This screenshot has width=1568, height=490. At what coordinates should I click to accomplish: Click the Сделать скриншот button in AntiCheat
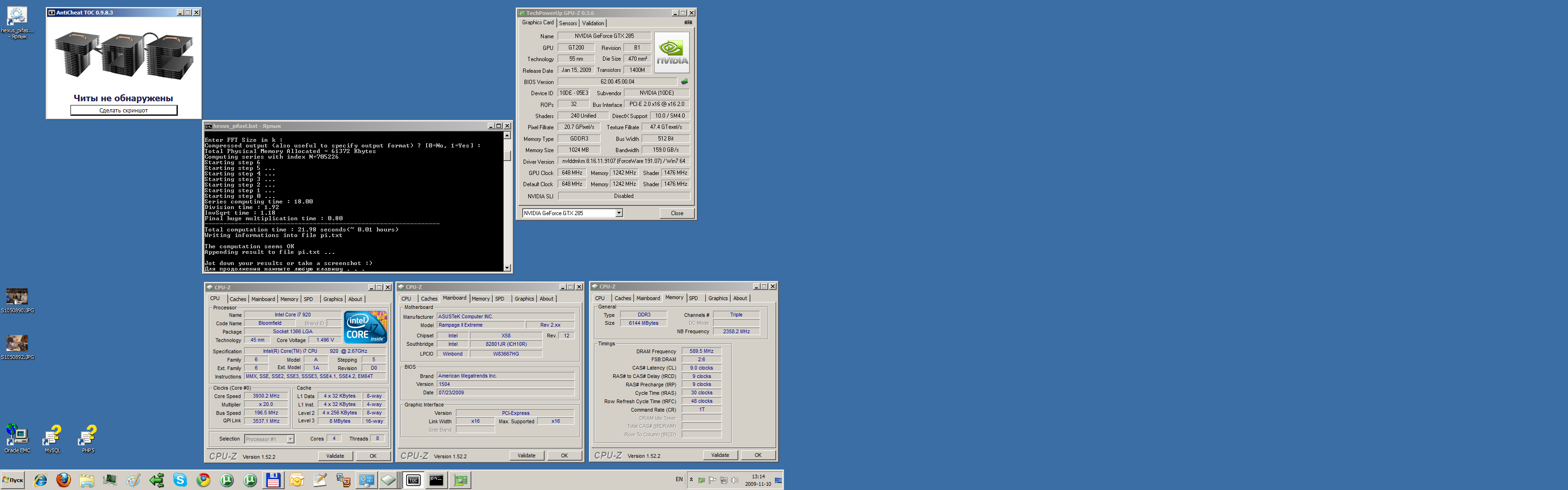124,110
